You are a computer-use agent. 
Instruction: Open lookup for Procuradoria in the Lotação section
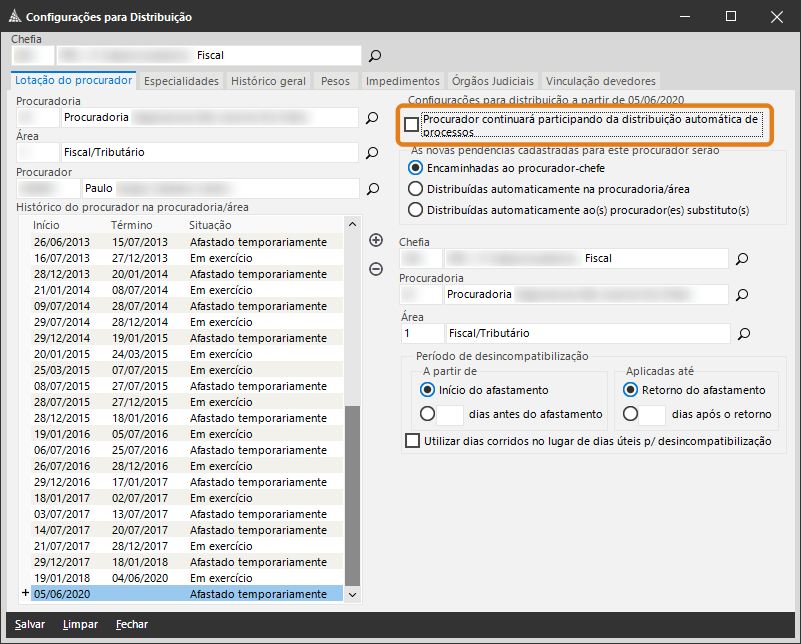click(x=372, y=118)
